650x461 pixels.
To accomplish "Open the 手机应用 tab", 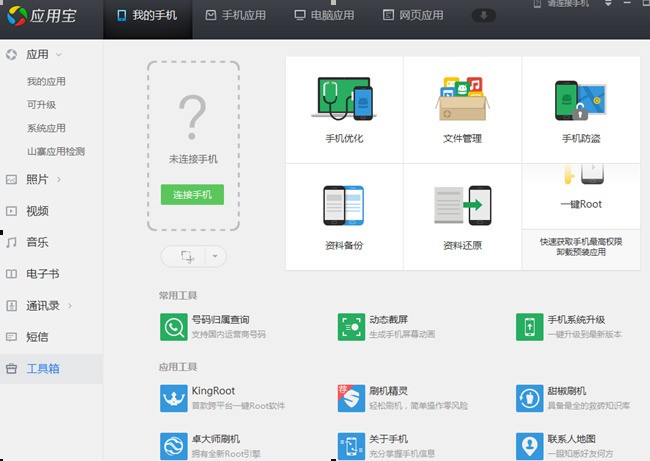I will click(x=235, y=16).
